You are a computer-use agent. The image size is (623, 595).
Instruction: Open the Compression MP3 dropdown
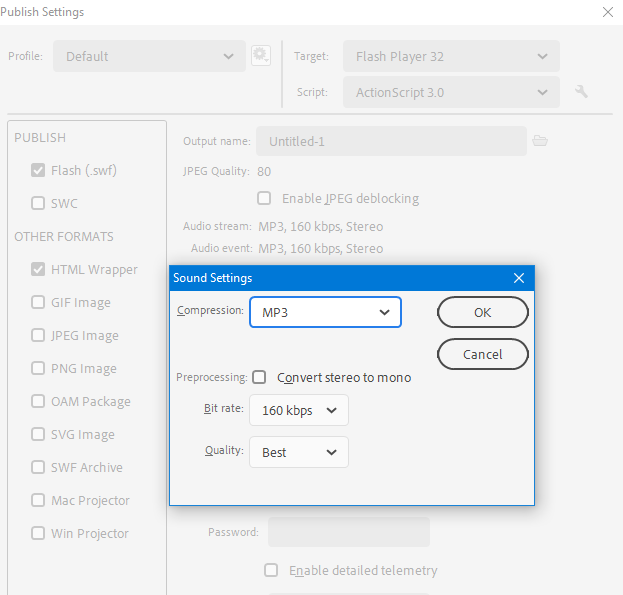[x=325, y=312]
